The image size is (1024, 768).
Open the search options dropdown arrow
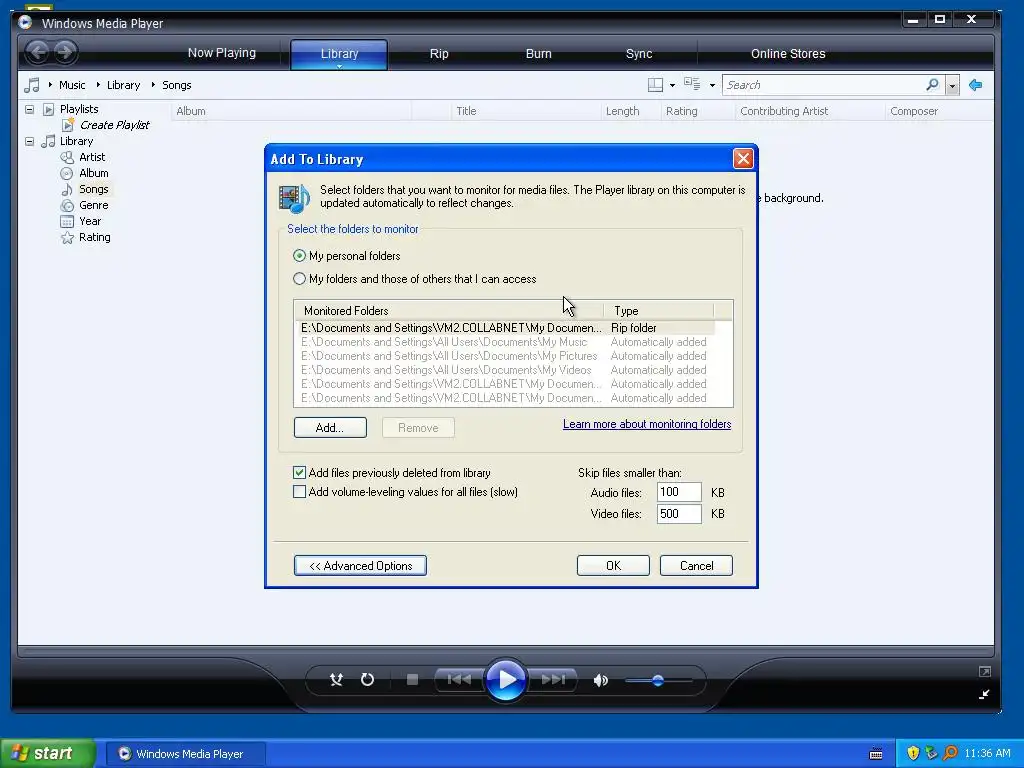(952, 85)
